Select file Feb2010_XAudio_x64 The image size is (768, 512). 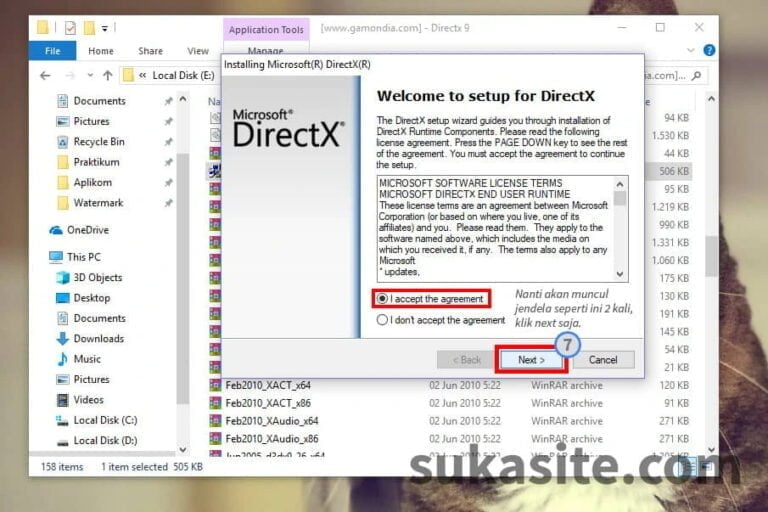coord(272,421)
